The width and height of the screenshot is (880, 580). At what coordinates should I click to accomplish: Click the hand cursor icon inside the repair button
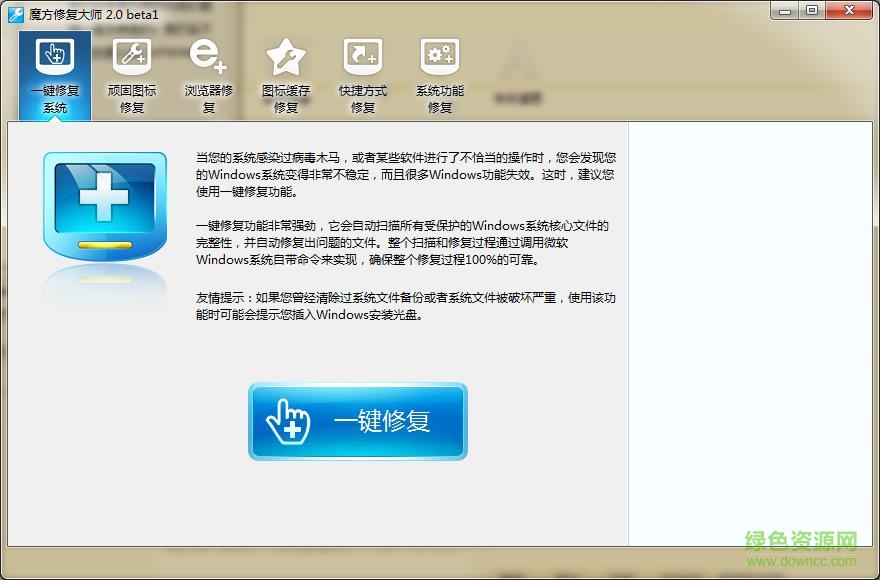point(289,421)
